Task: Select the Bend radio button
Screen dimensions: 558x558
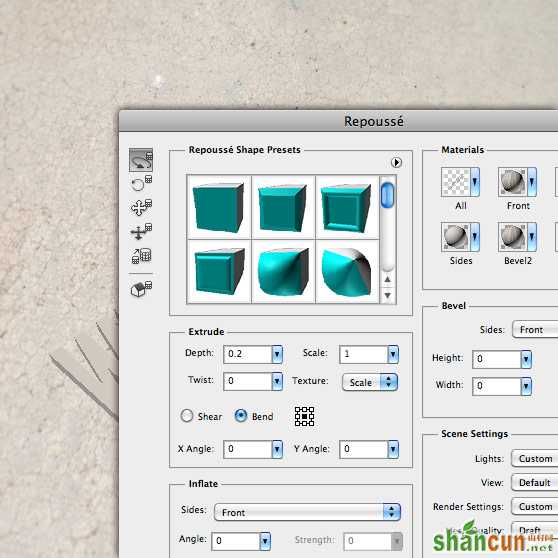Action: (241, 415)
